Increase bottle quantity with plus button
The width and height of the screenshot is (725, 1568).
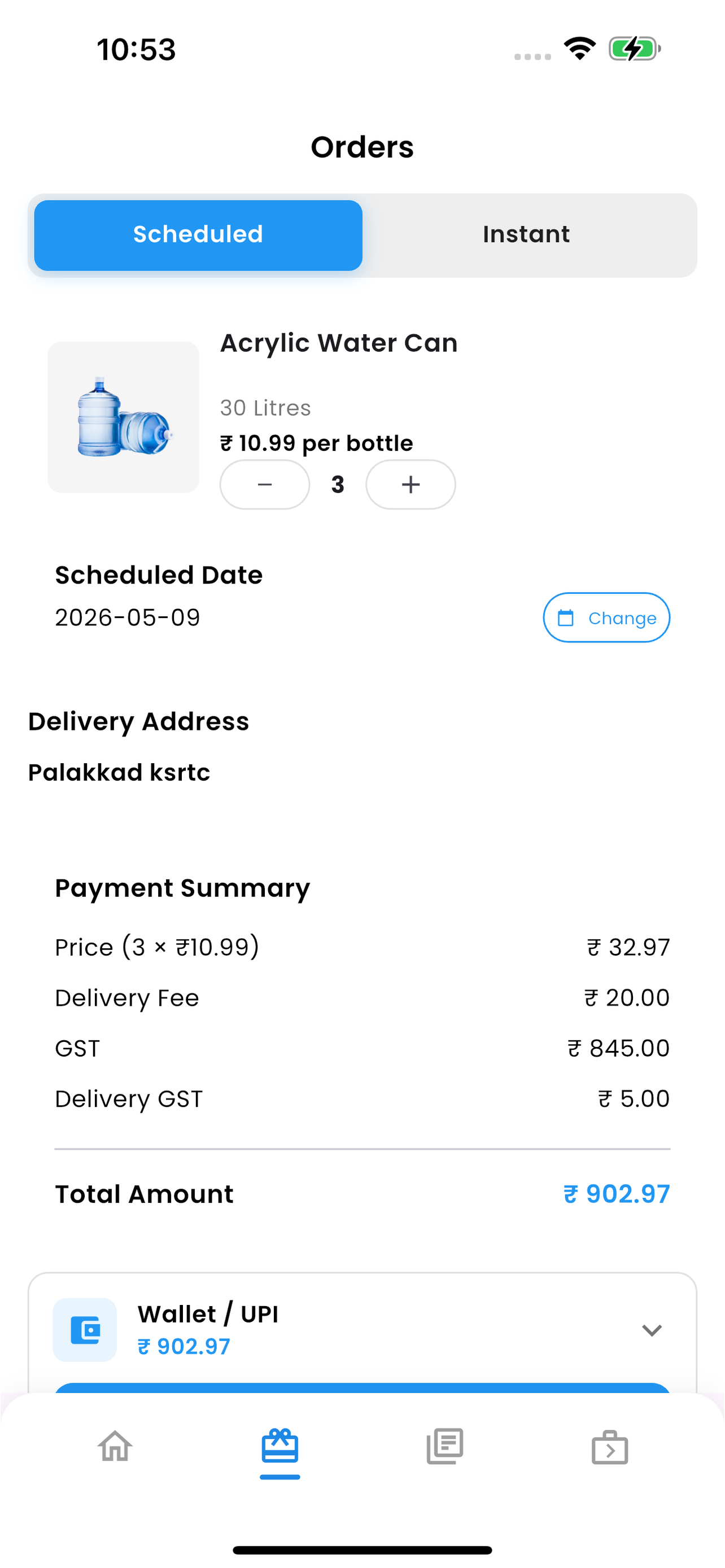click(411, 484)
